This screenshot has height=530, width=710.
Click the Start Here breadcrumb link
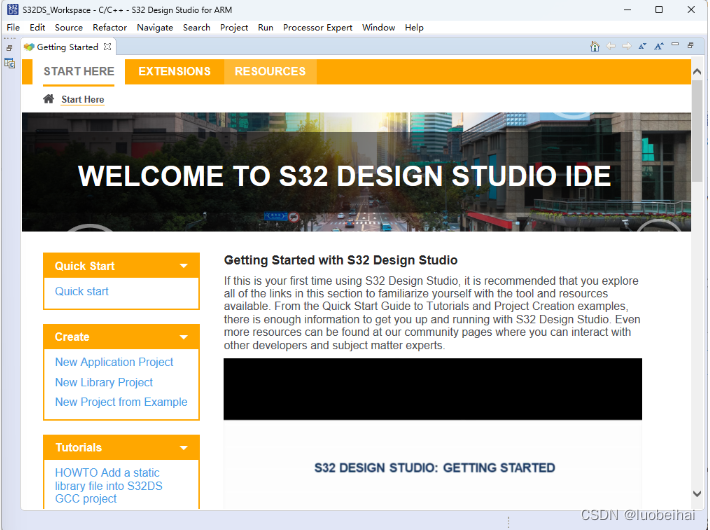point(83,99)
